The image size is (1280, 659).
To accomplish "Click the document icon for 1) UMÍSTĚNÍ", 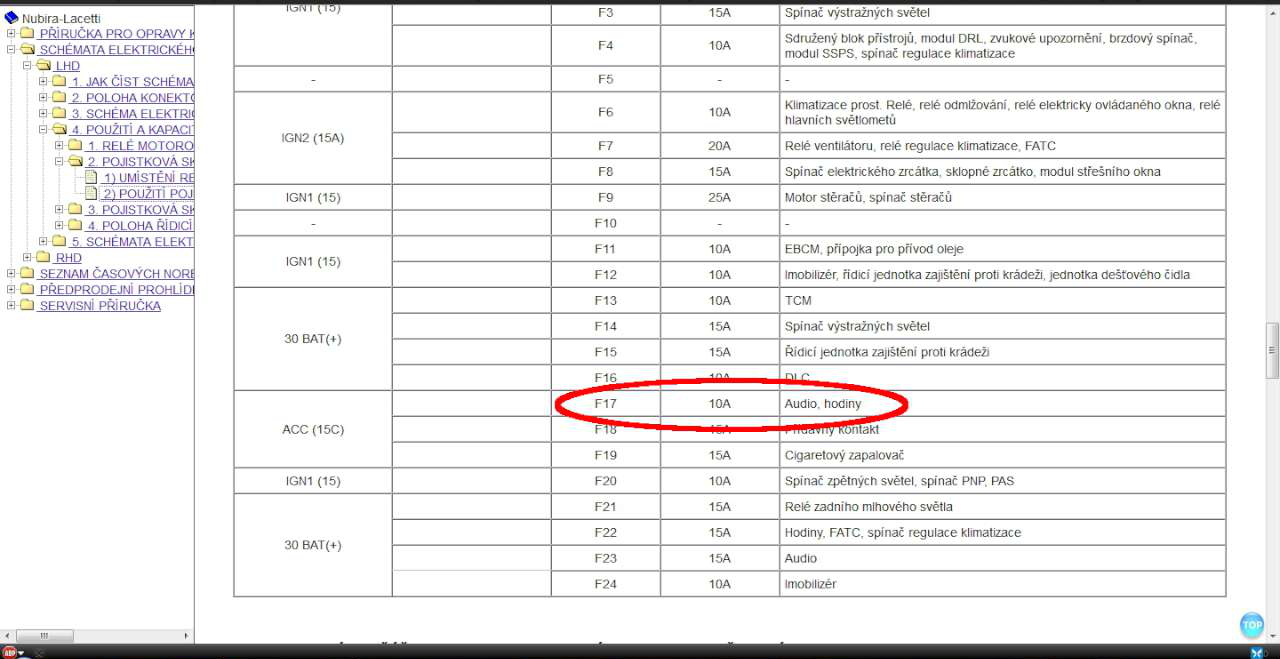I will coord(92,178).
